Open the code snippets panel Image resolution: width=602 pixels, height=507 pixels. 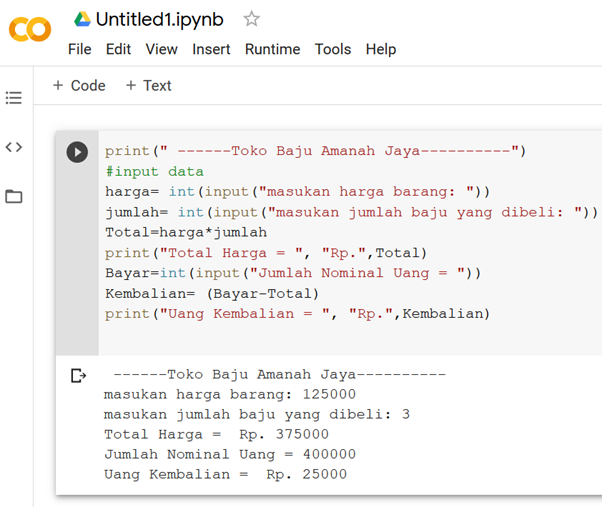(x=14, y=147)
